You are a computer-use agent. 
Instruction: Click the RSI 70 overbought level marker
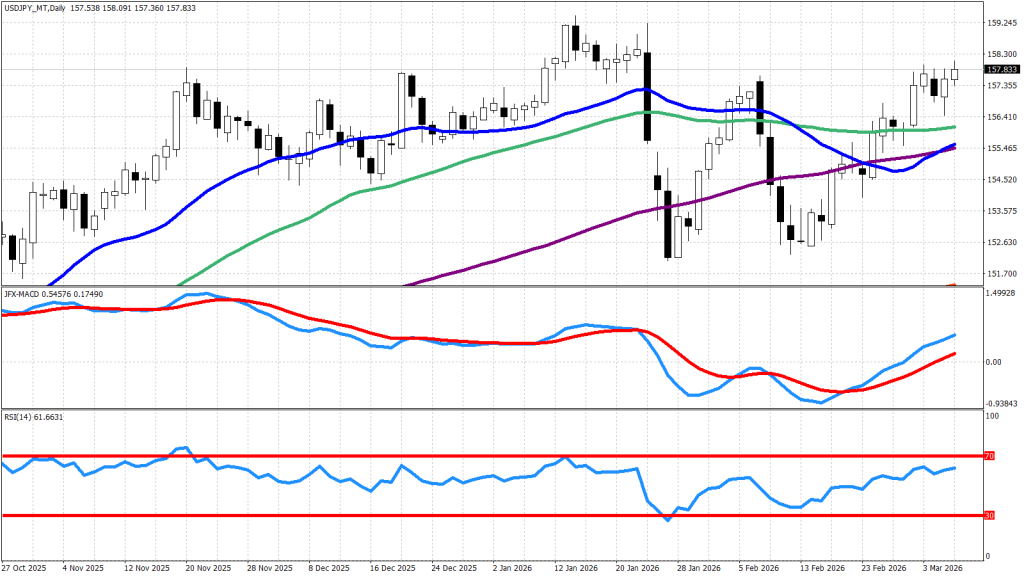click(990, 456)
